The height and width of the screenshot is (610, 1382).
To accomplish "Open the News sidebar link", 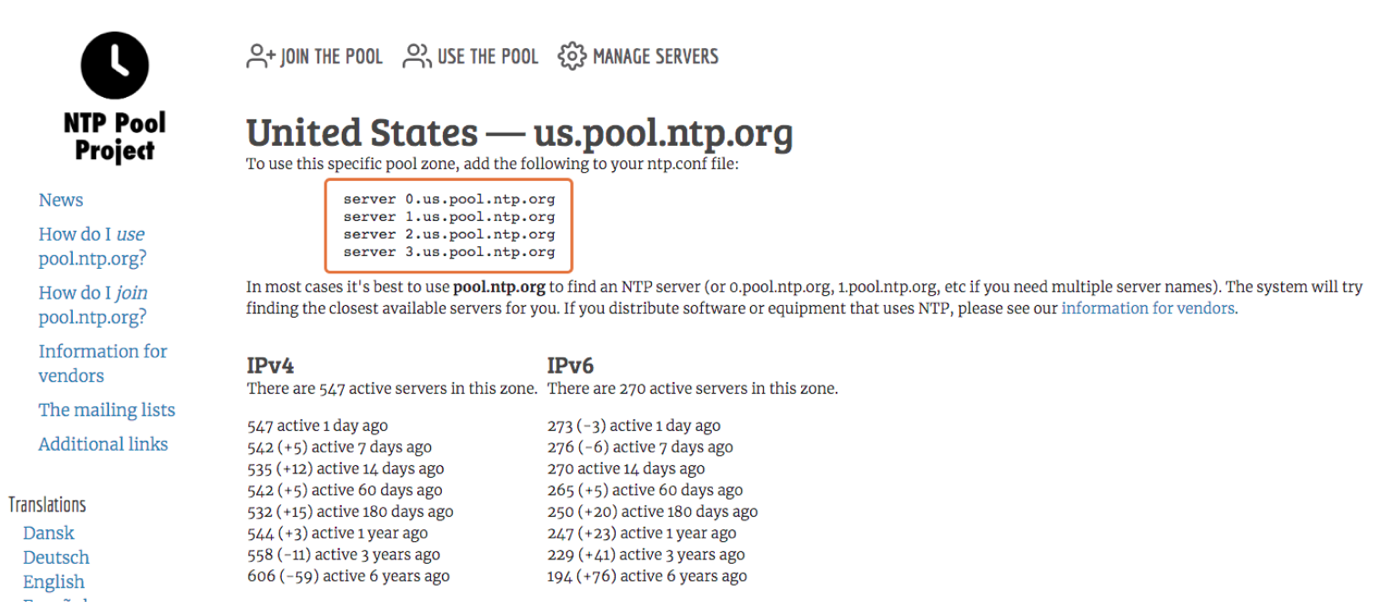I will [x=61, y=200].
